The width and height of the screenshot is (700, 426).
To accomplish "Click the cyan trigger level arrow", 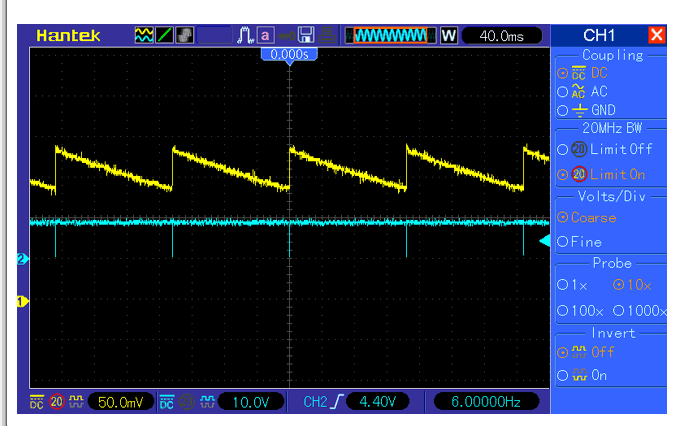I will [x=545, y=241].
